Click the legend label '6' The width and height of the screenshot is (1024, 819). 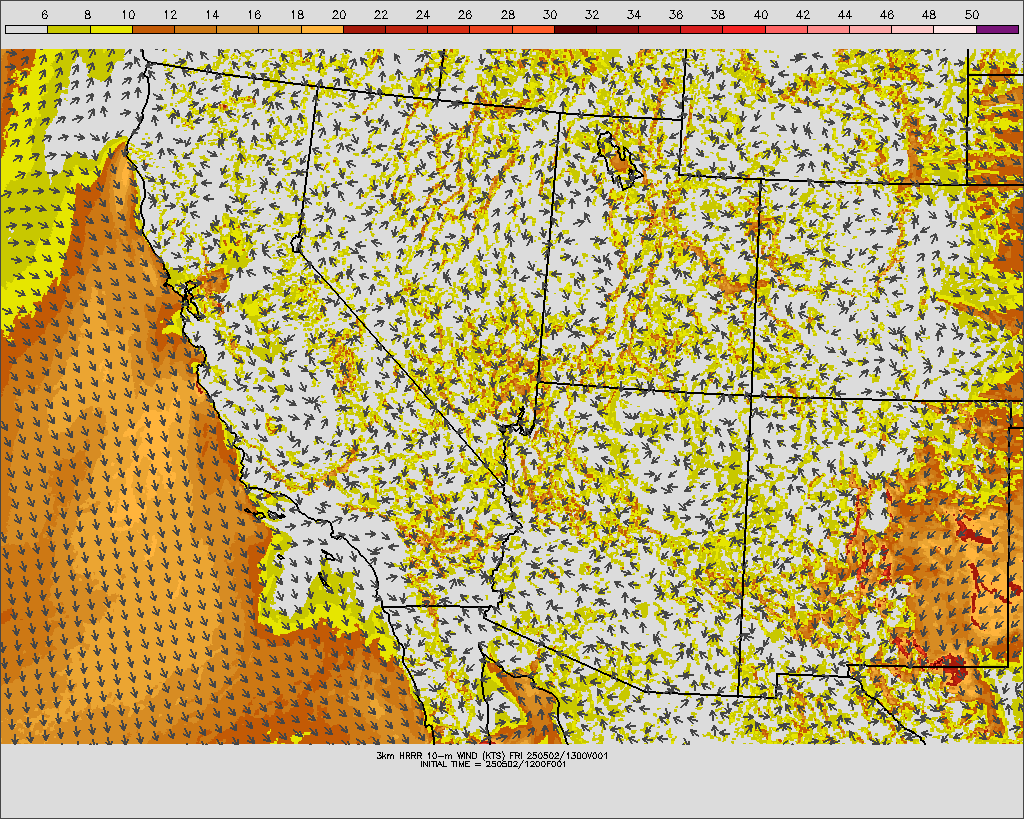(44, 14)
